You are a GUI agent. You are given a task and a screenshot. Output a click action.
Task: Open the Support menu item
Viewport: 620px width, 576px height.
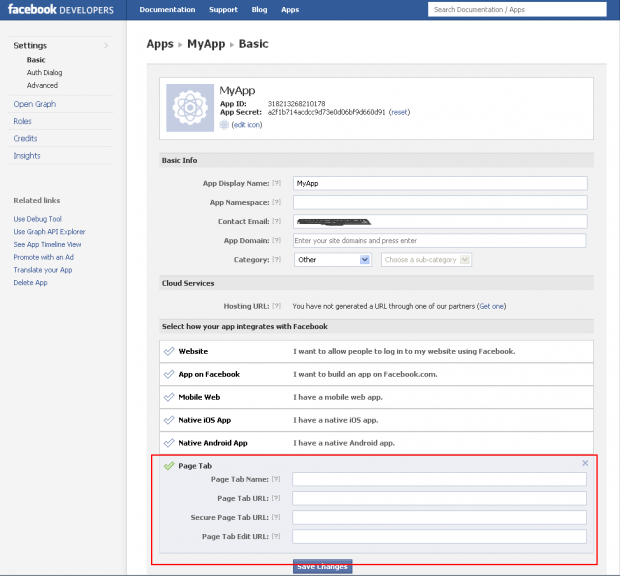(223, 9)
